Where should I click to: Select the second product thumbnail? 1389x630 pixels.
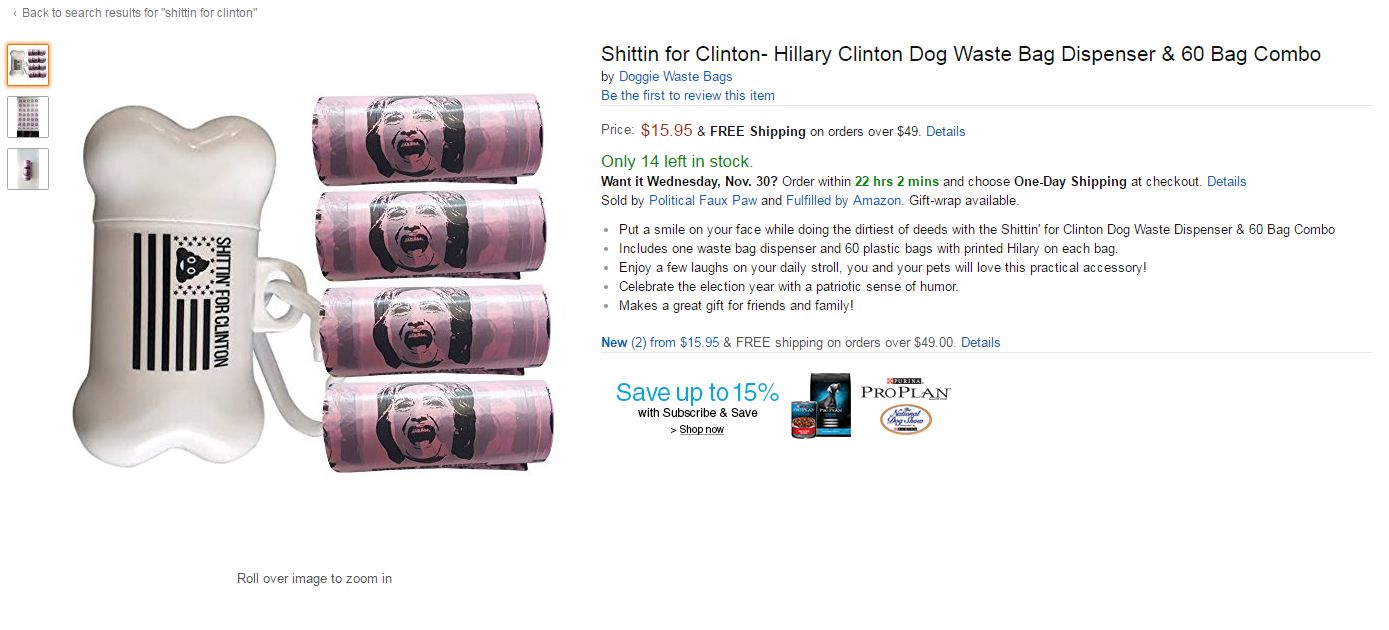point(28,117)
